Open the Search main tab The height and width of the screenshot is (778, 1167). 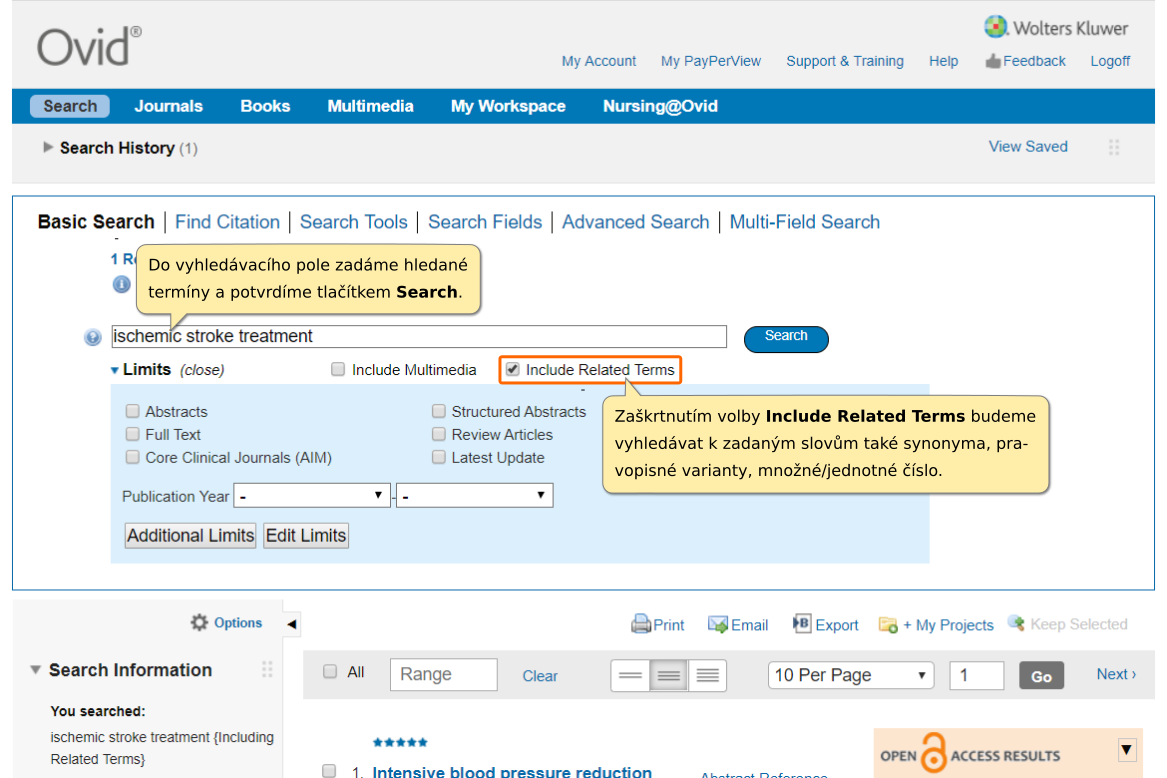click(70, 106)
